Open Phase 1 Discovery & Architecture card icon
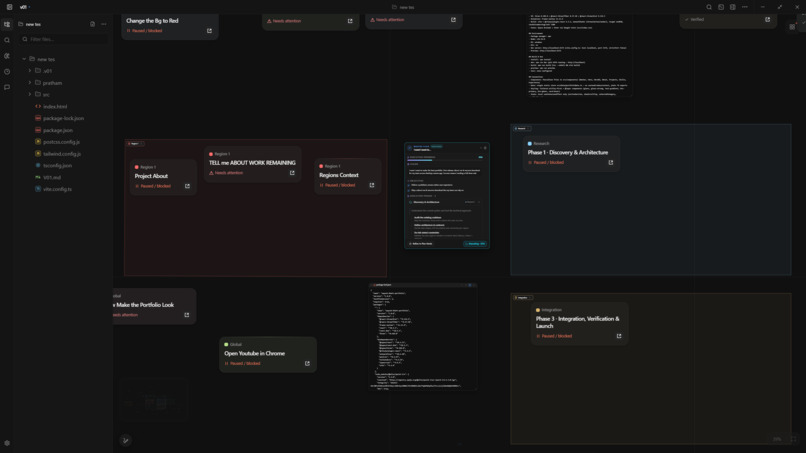The image size is (806, 453). [611, 162]
